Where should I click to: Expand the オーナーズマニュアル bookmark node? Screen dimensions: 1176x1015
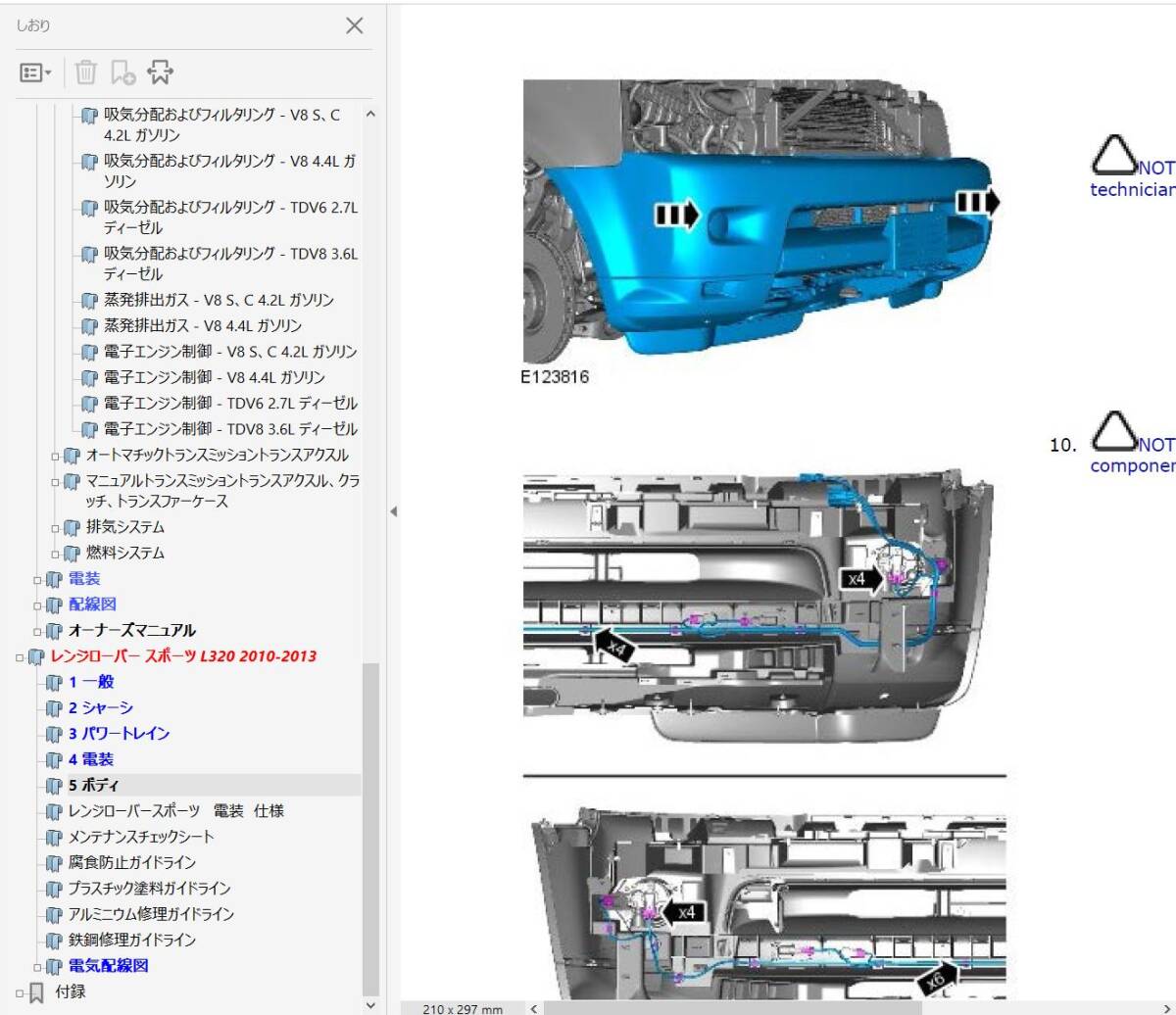coord(38,632)
